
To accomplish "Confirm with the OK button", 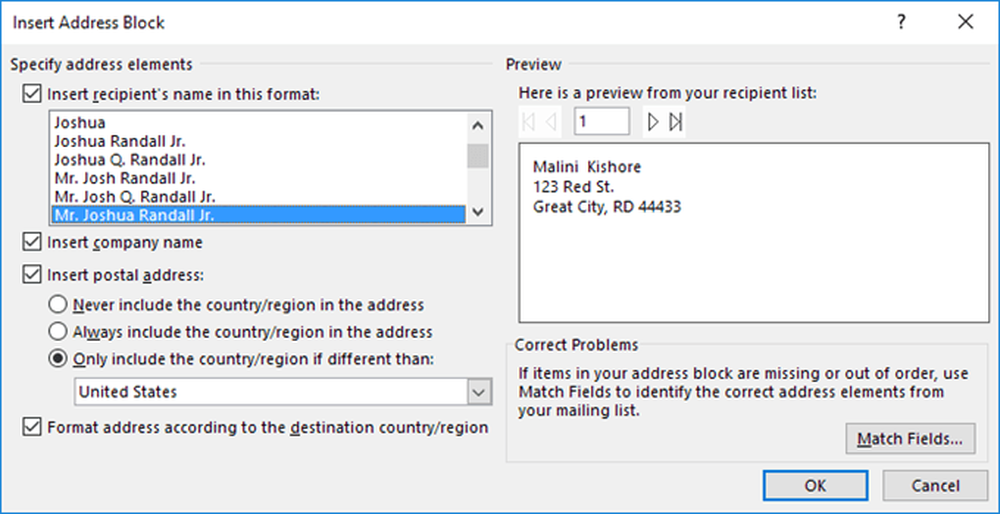I will (815, 486).
